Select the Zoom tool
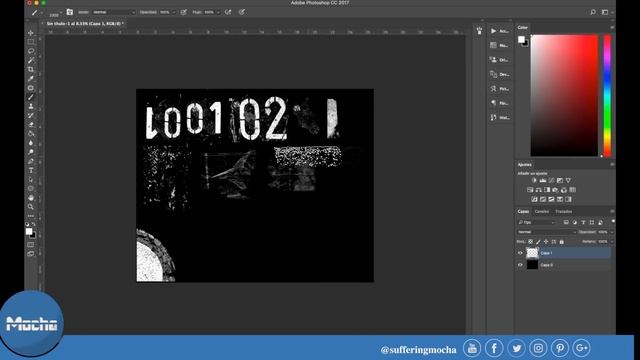Screen dimensions: 640x360 pos(31,207)
